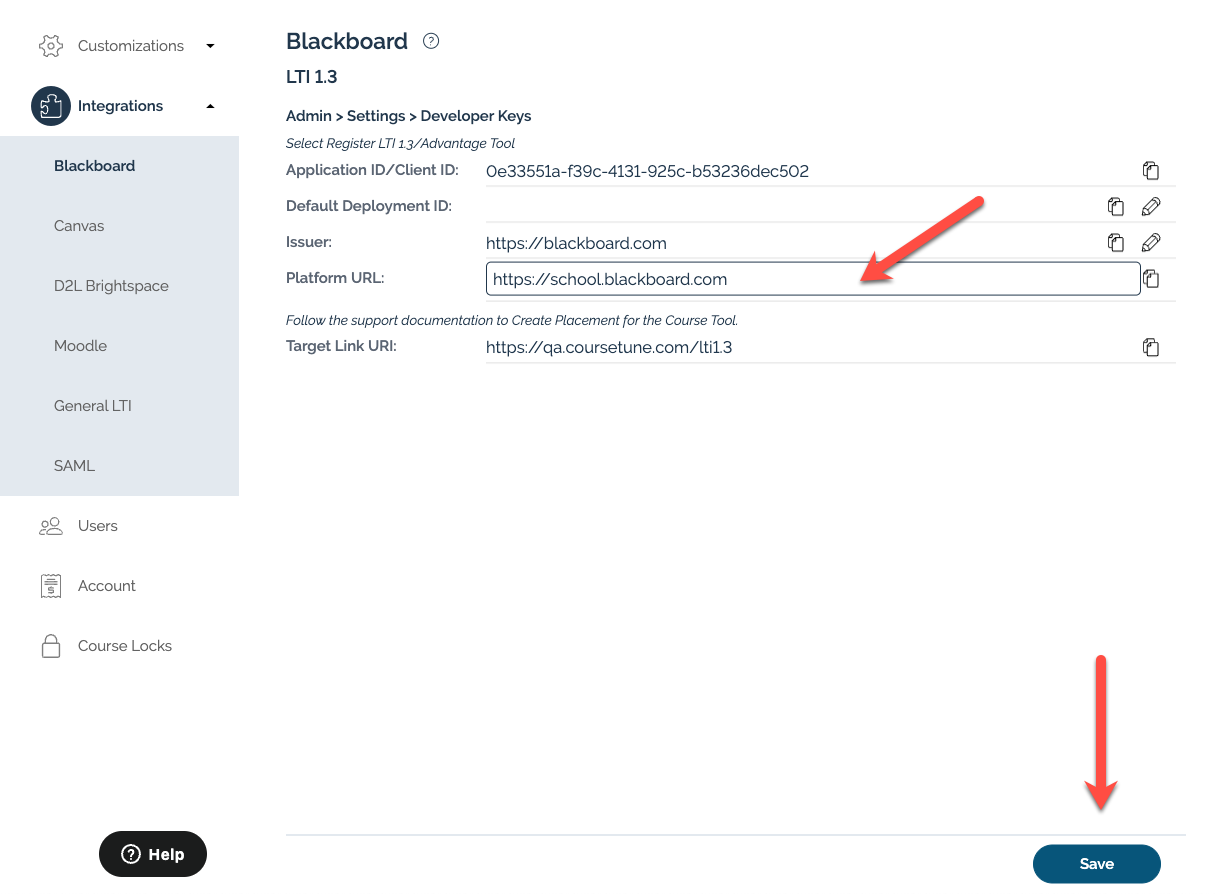
Task: Click the Platform URL label
Action: click(335, 278)
